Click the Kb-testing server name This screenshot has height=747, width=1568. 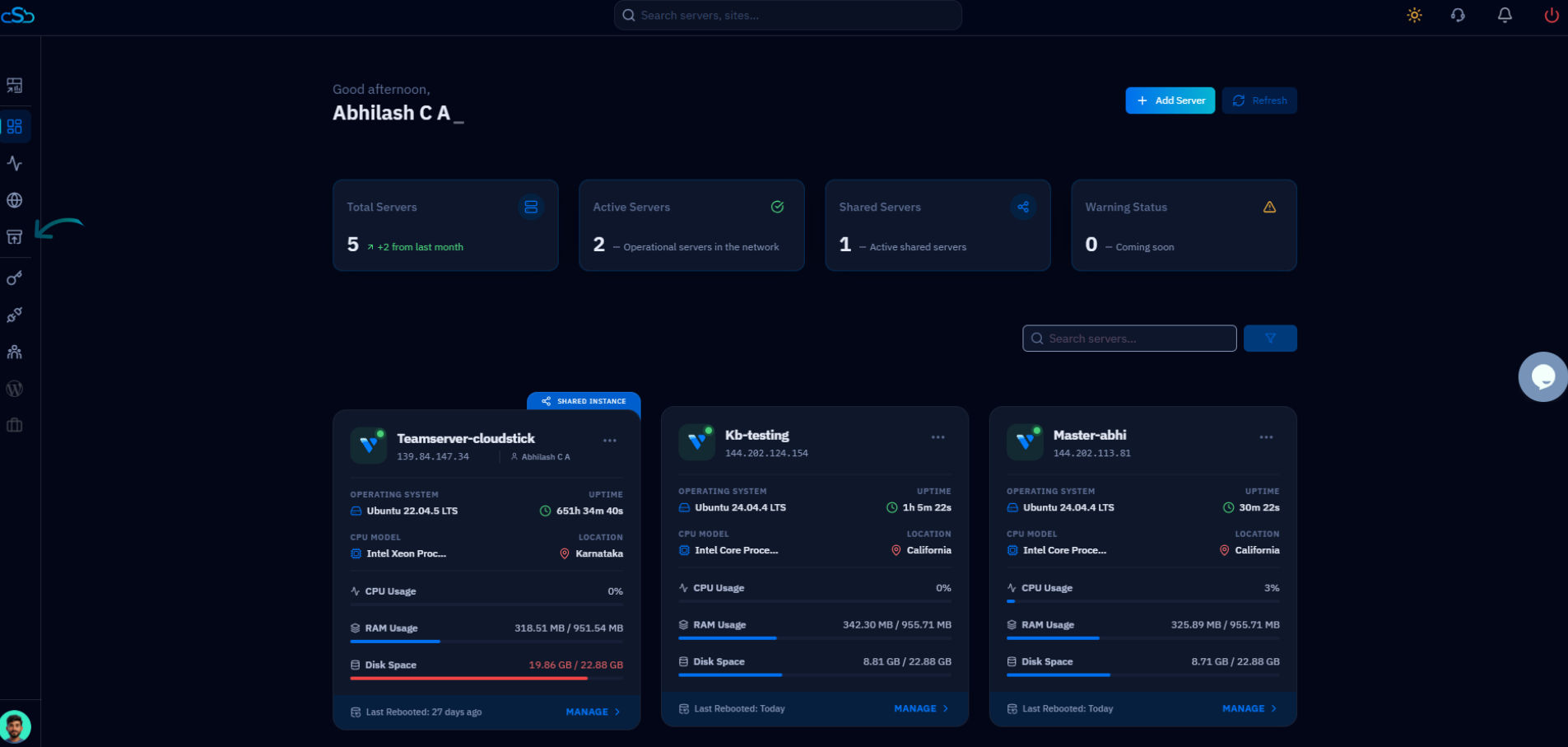coord(756,435)
